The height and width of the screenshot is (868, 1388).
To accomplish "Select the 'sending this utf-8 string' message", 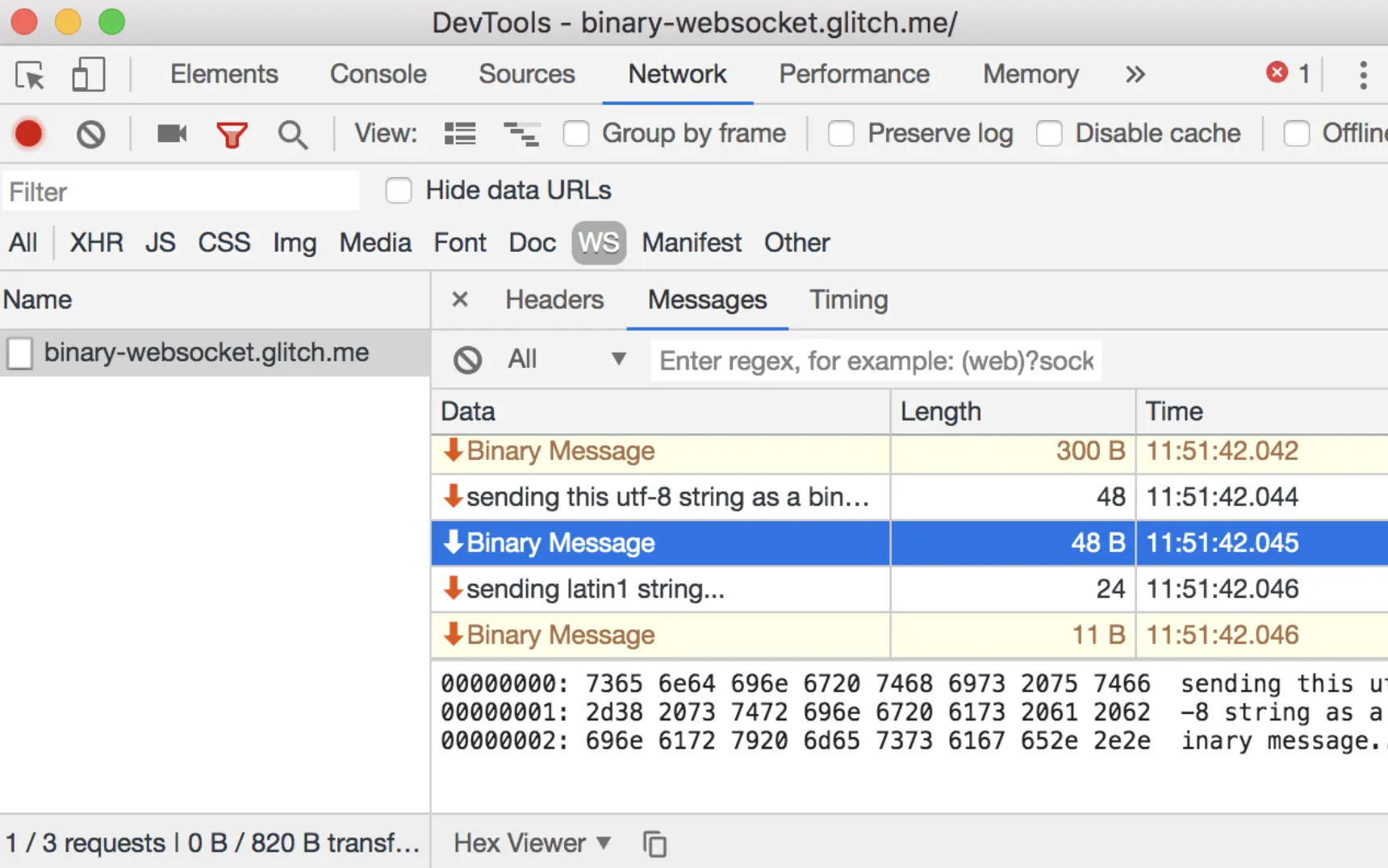I will 909,497.
